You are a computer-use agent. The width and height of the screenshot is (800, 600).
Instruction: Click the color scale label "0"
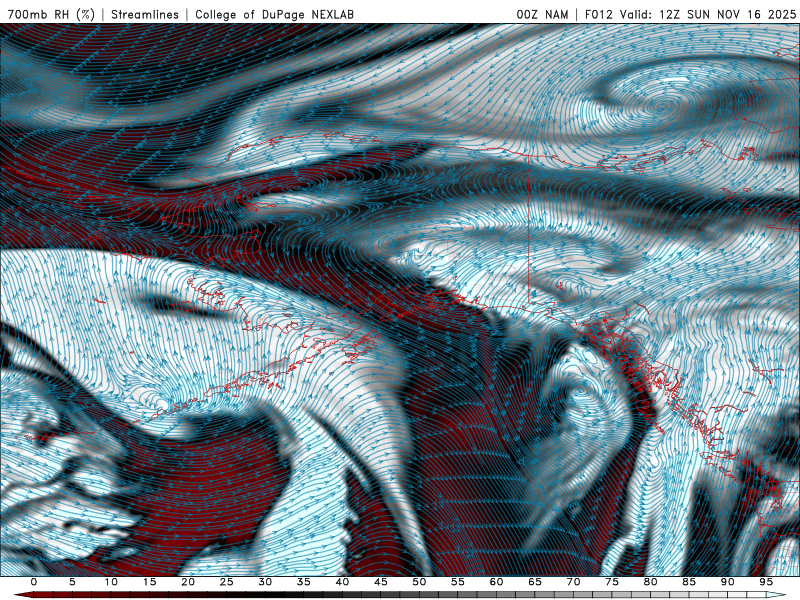pos(34,582)
